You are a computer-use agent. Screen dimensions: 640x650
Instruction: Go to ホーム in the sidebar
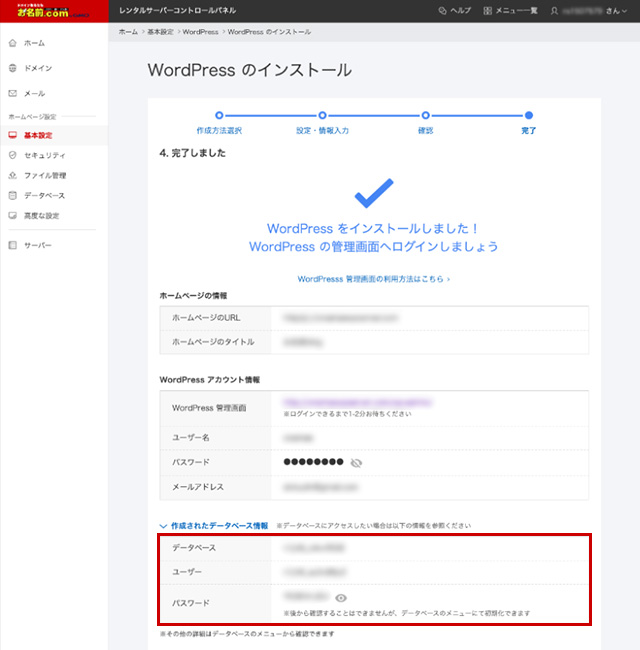point(34,43)
